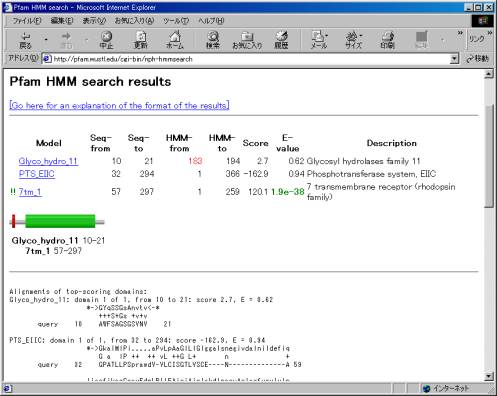
Task: Click 'Phosphotransferase system, EIIC' description
Action: (x=371, y=174)
